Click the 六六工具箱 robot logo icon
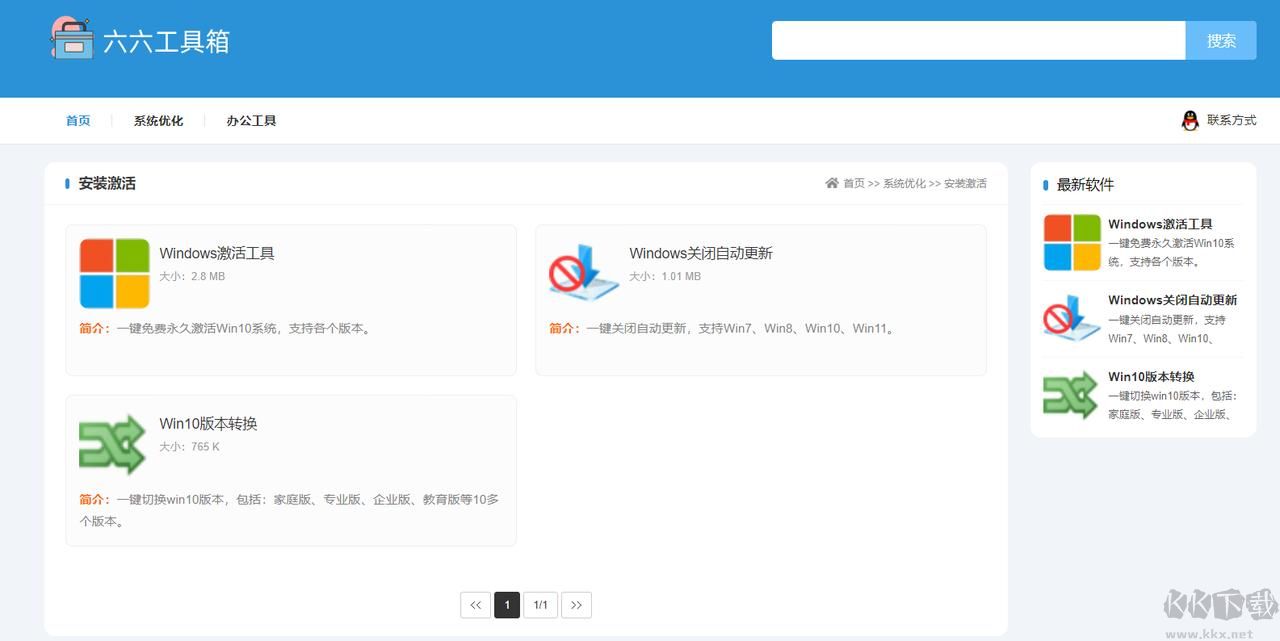This screenshot has width=1280, height=641. point(72,40)
